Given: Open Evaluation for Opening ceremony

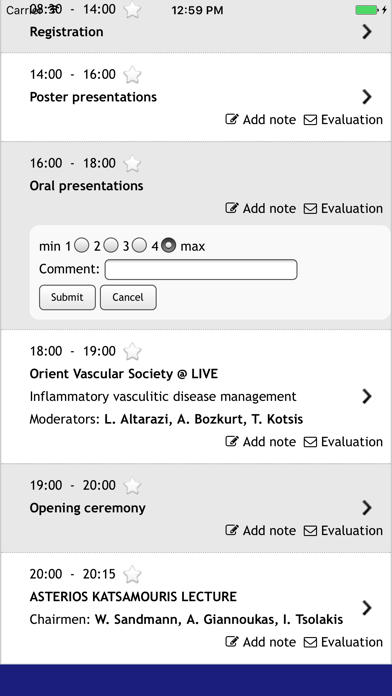Looking at the screenshot, I should click(x=343, y=531).
